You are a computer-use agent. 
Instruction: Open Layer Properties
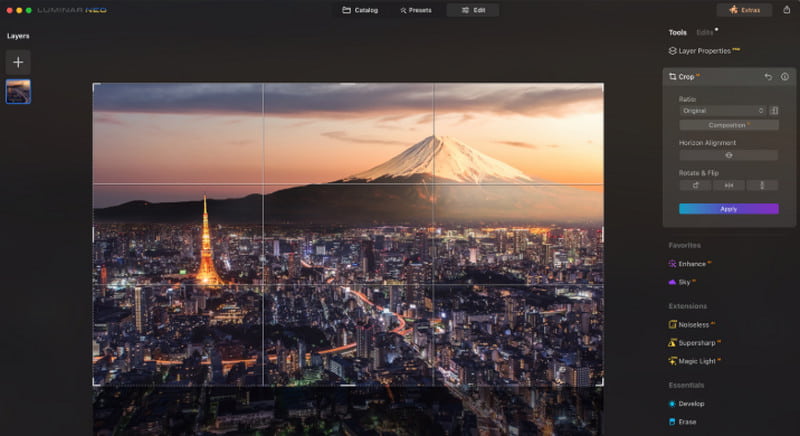point(704,51)
